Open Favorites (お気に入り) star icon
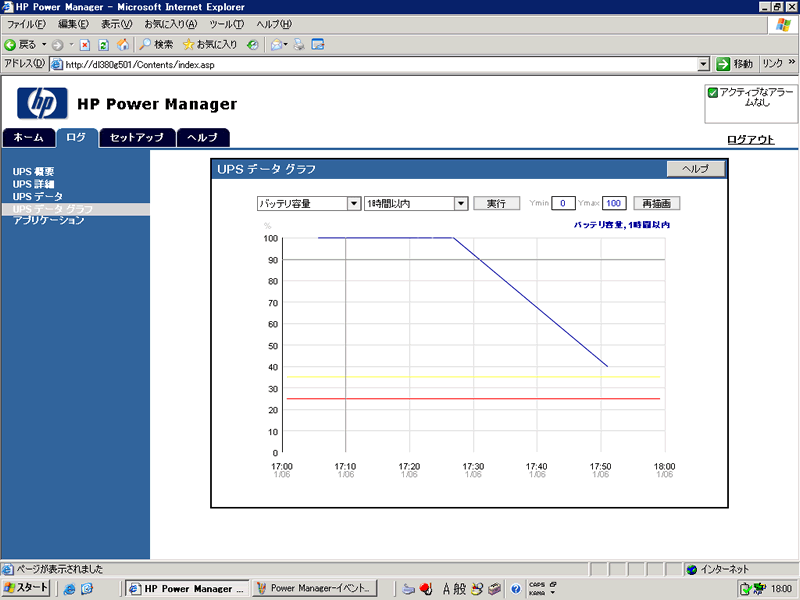Viewport: 800px width, 600px height. [188, 44]
